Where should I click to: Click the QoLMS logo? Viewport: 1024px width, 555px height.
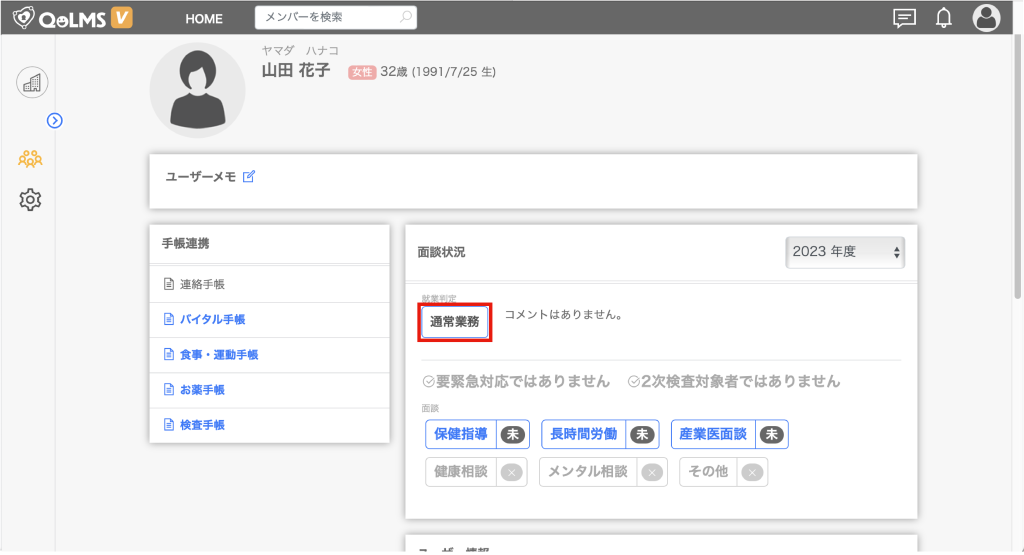pyautogui.click(x=72, y=18)
